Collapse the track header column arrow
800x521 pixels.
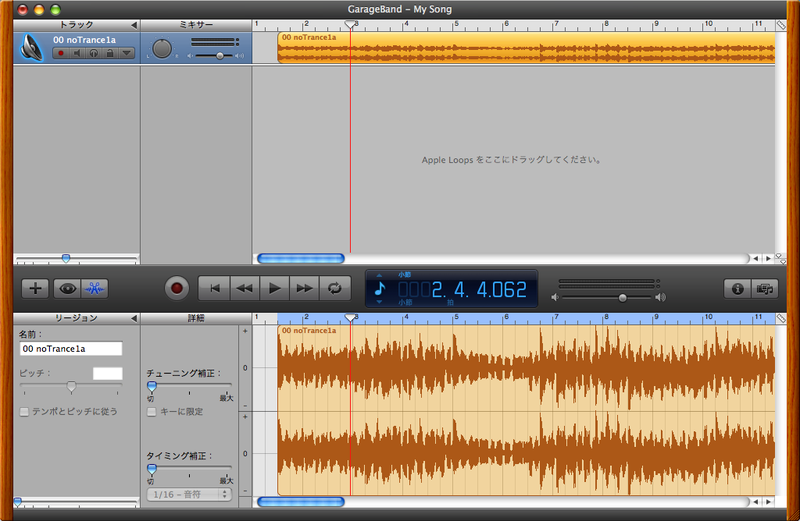coord(134,25)
